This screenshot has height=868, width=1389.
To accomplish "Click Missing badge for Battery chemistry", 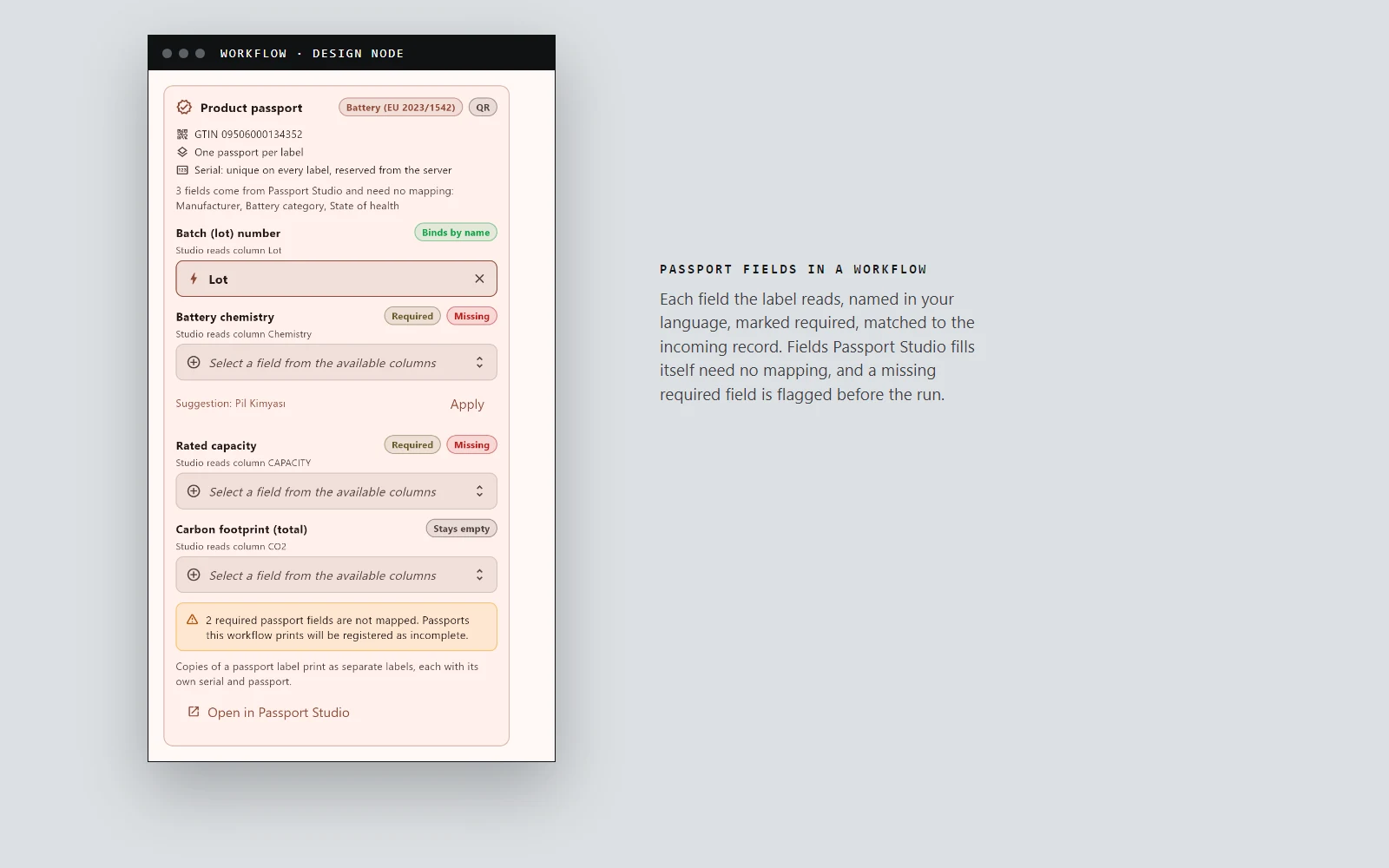I will pyautogui.click(x=471, y=316).
